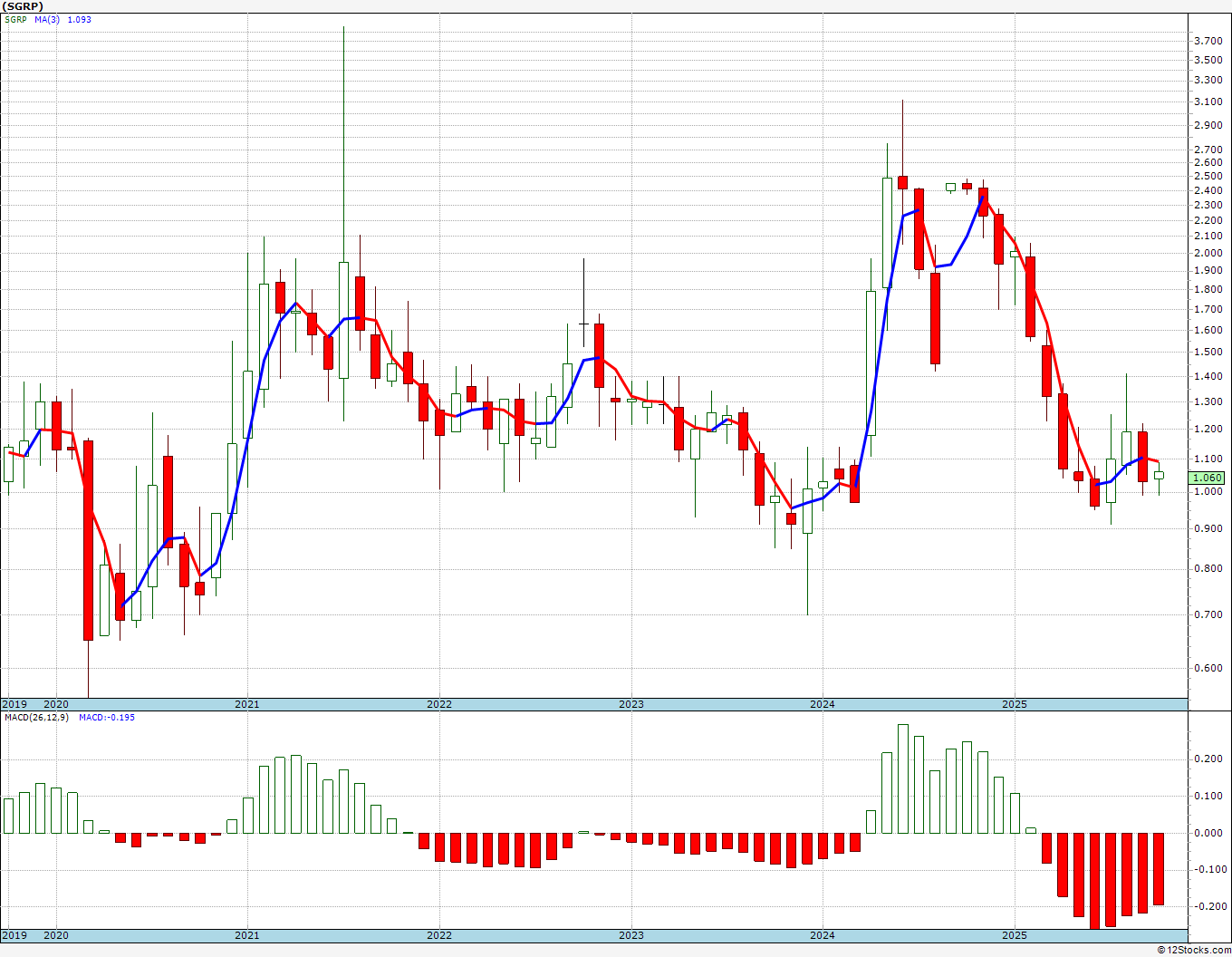Click the MA(3) moving average legend label

[x=48, y=20]
